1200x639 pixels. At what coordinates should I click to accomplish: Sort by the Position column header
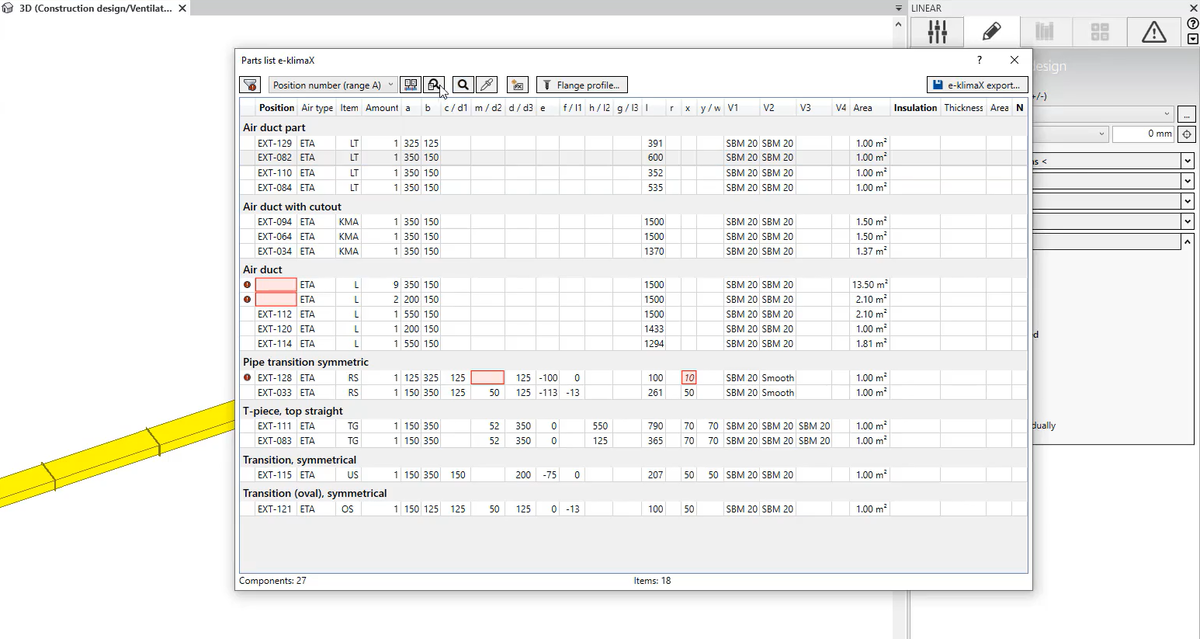tap(276, 108)
